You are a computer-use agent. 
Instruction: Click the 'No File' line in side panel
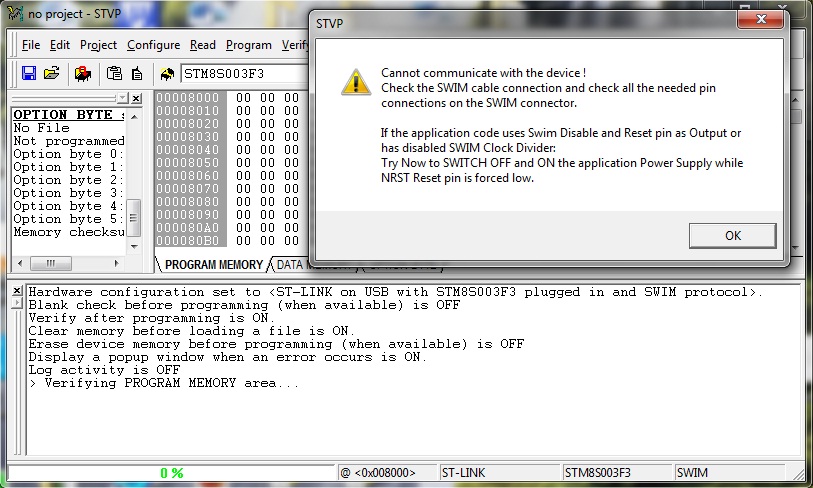(41, 128)
